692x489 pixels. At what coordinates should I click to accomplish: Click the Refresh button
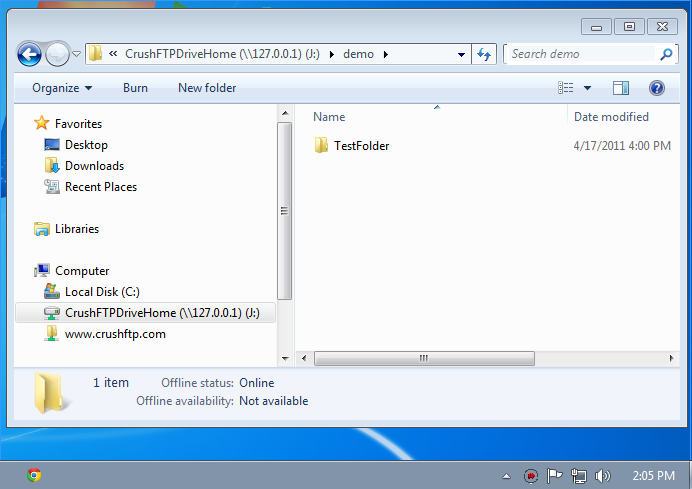tap(484, 54)
